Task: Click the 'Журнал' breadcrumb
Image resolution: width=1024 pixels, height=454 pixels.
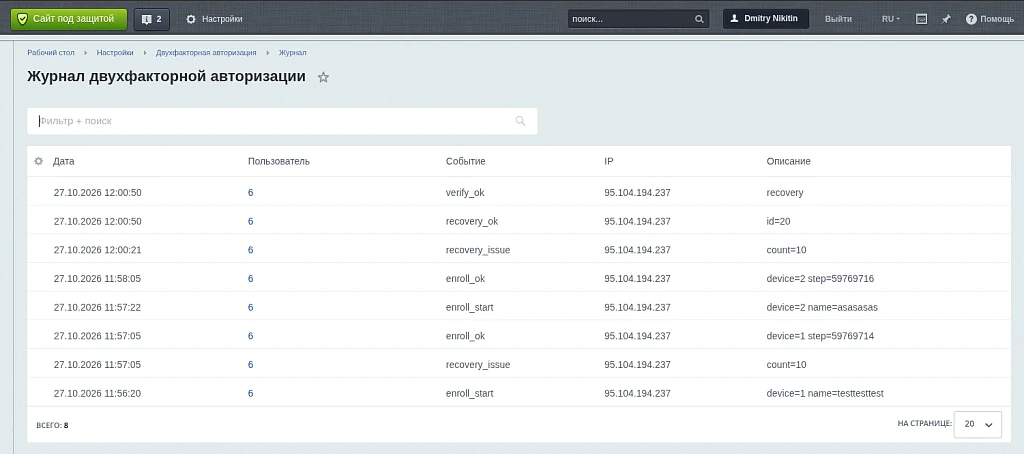Action: click(293, 52)
